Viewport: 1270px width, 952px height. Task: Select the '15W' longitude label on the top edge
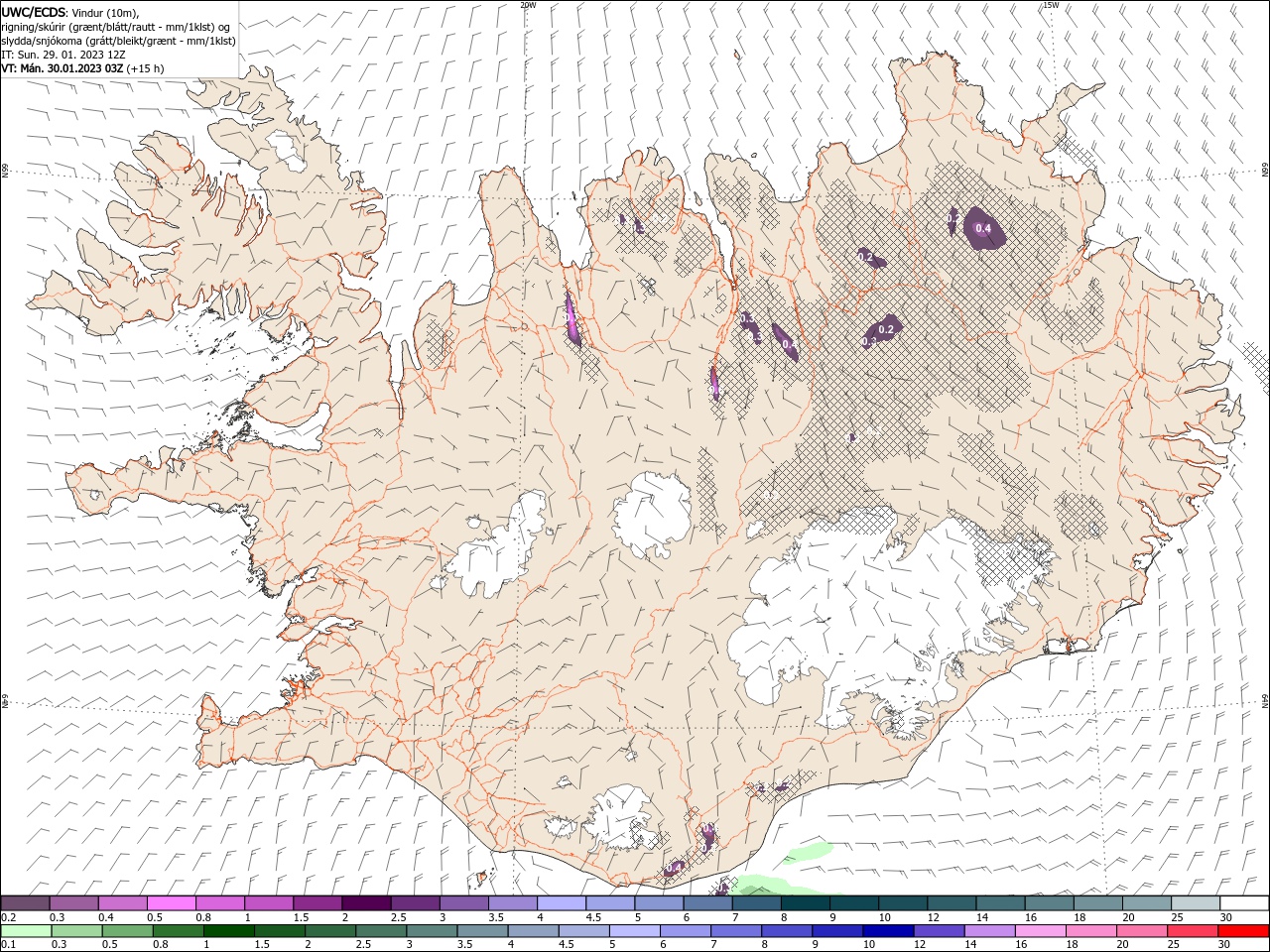[x=1051, y=5]
